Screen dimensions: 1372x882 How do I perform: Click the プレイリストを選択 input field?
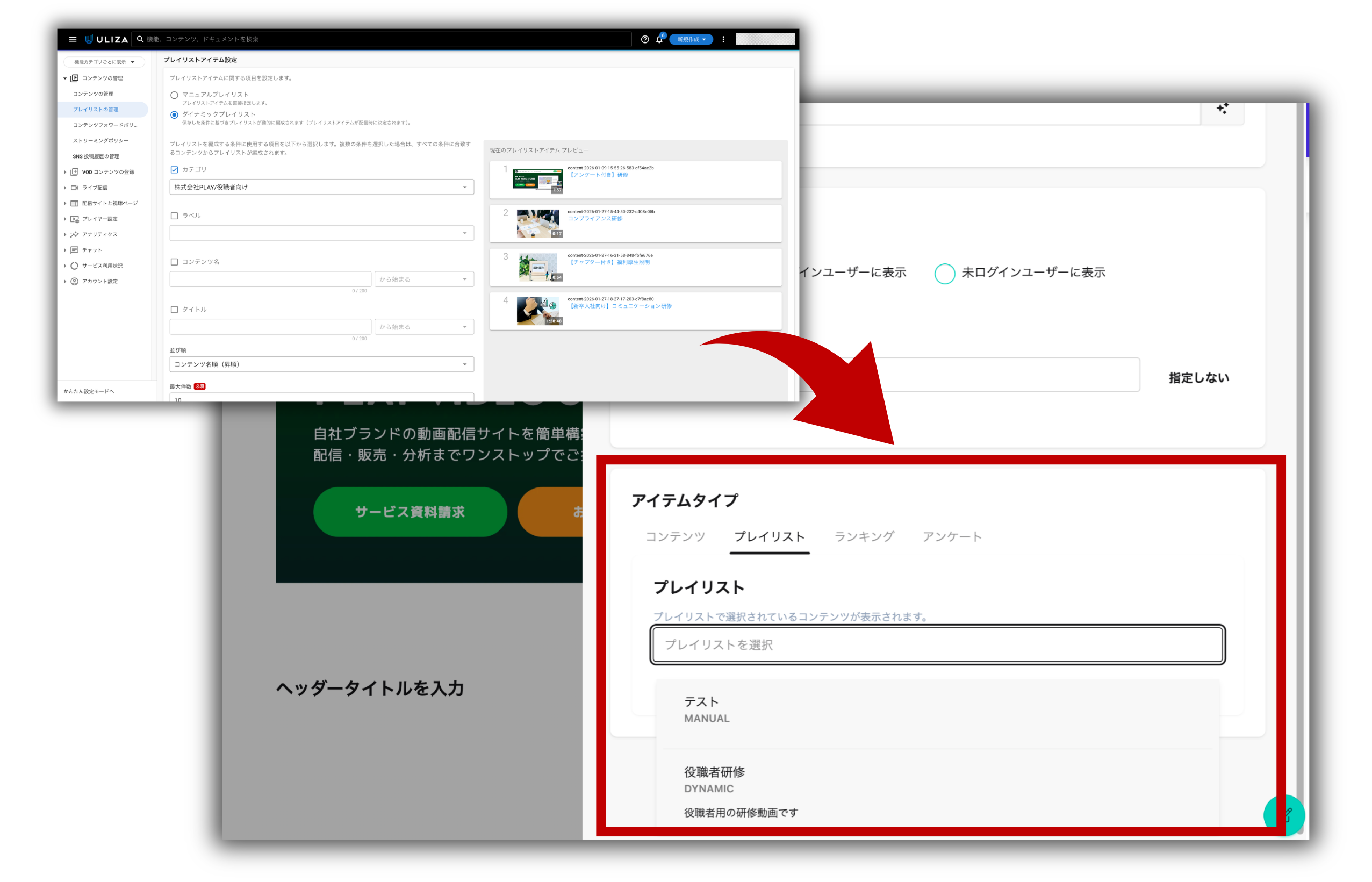937,645
